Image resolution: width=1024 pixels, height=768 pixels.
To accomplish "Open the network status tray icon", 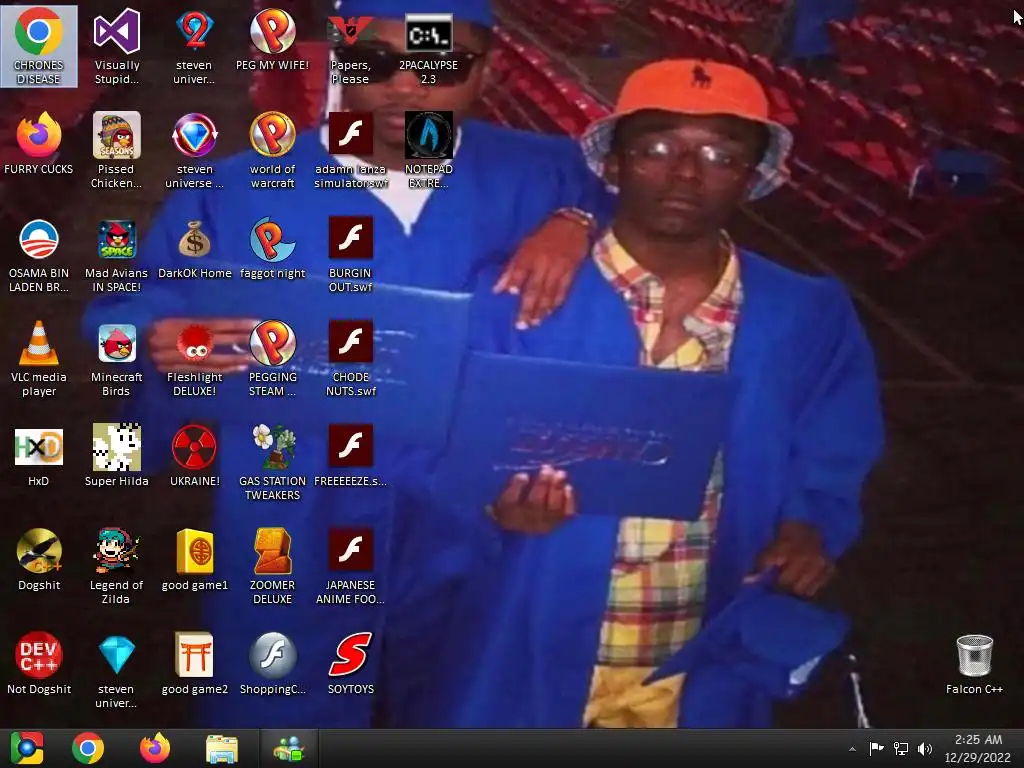I will (x=901, y=748).
